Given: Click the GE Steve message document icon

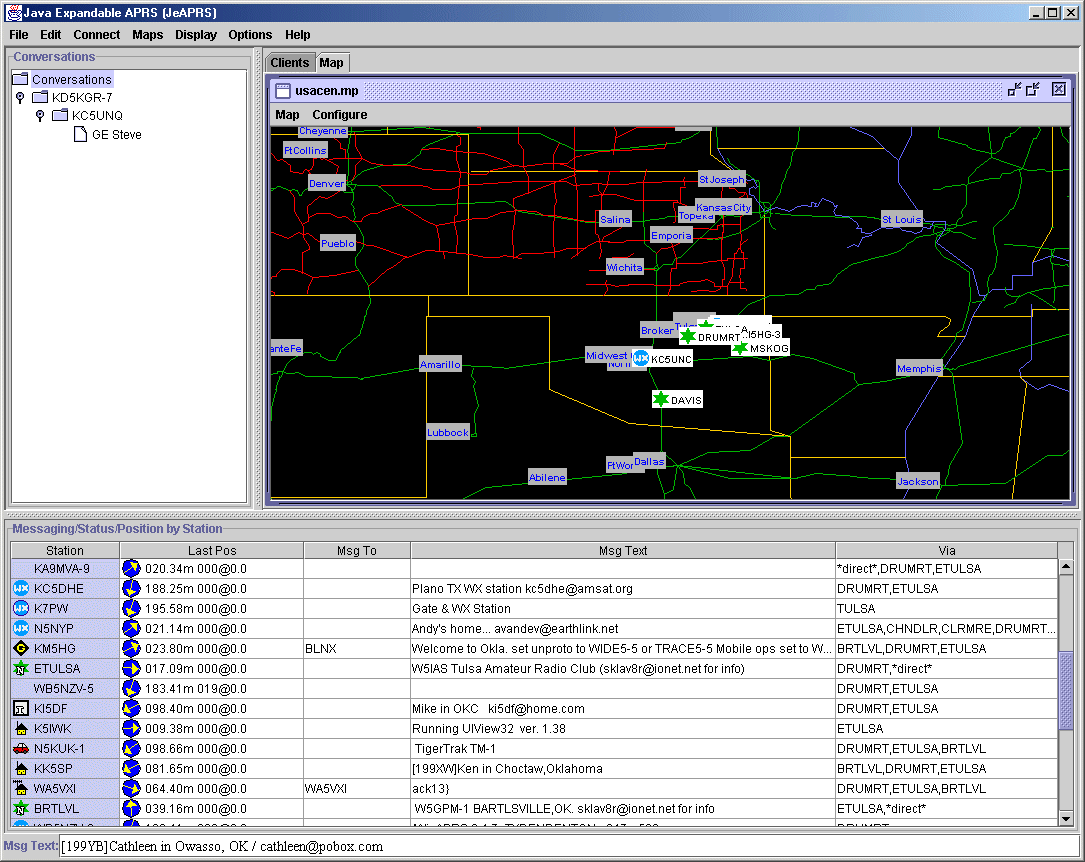Looking at the screenshot, I should [x=81, y=134].
